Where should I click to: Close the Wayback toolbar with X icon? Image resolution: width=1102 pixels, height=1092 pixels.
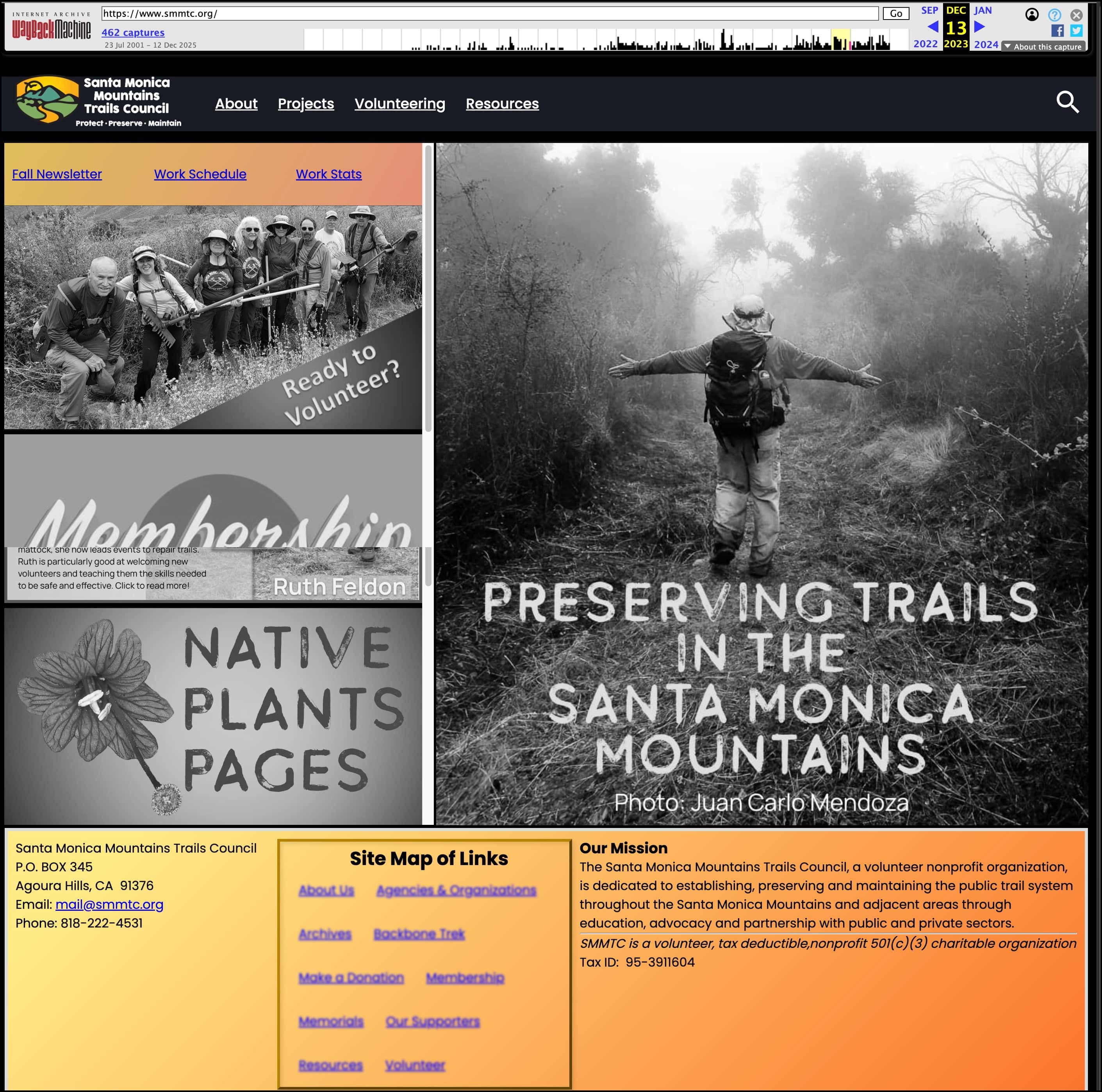coord(1076,15)
